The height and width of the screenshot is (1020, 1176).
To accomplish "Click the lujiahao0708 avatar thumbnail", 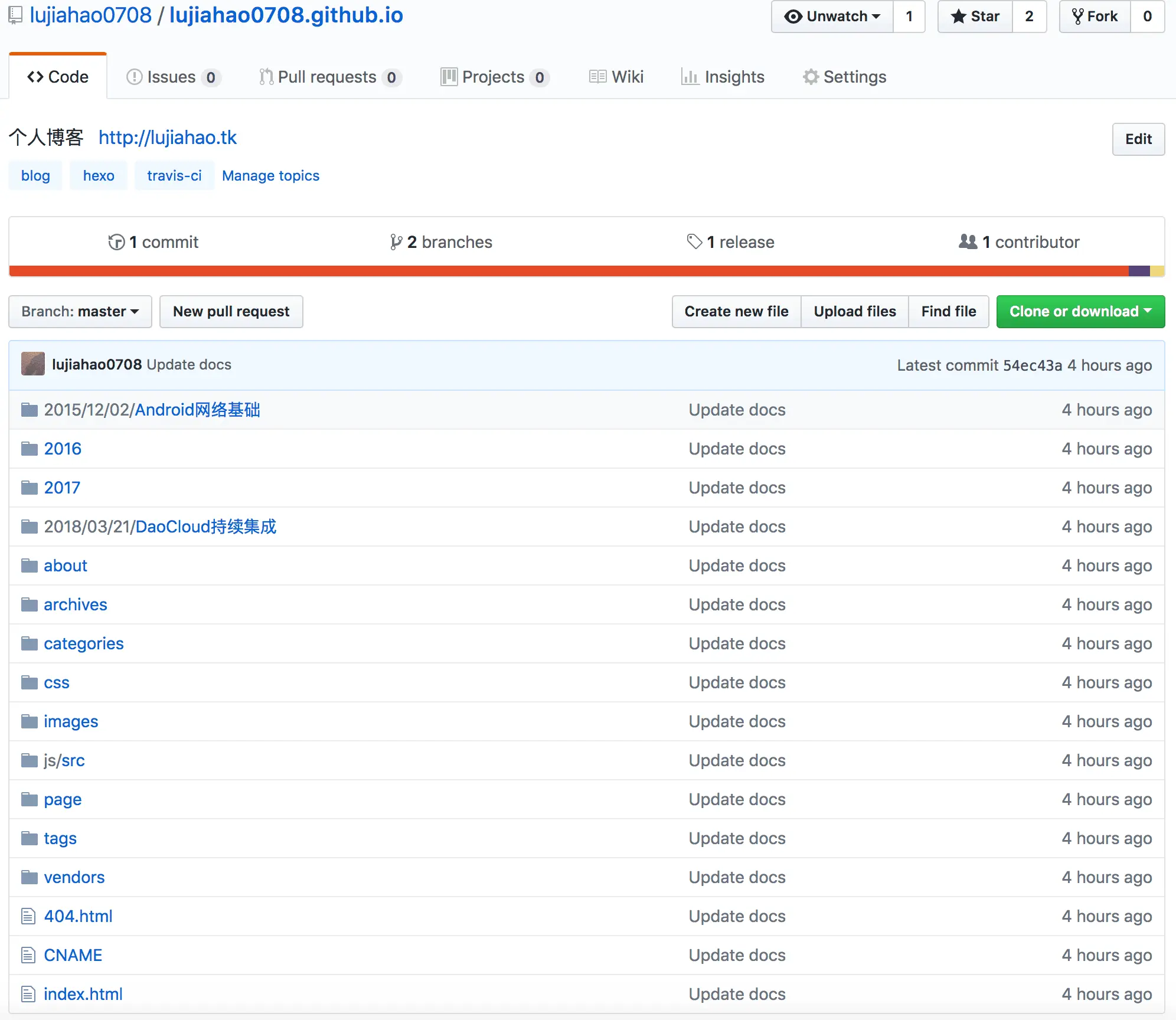I will tap(33, 364).
